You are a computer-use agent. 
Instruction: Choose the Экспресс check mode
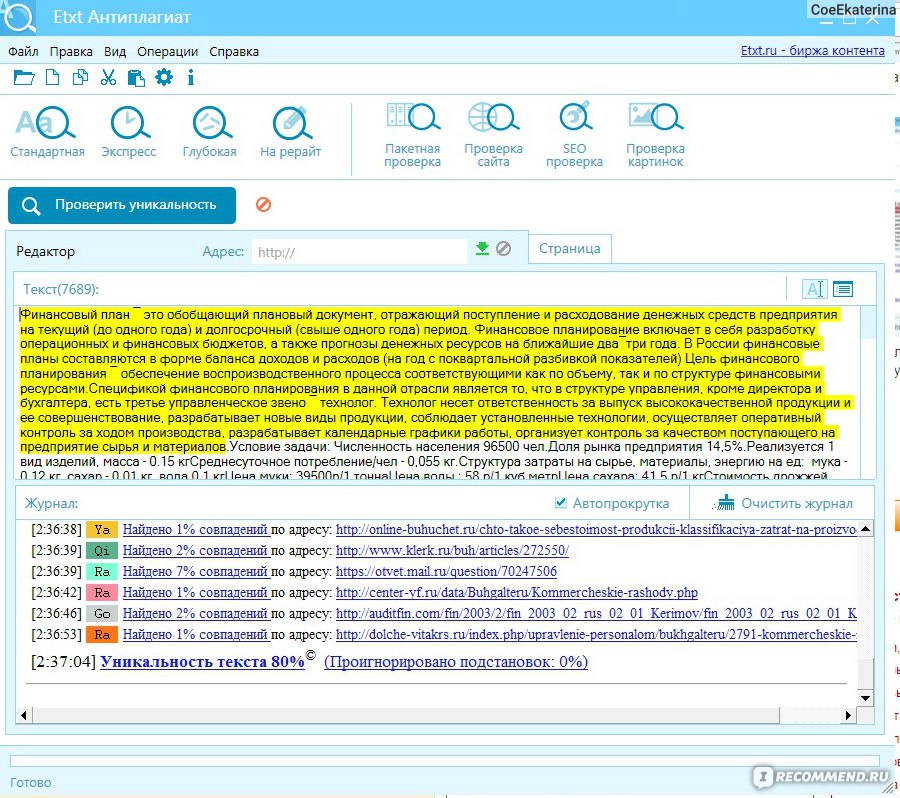point(128,130)
